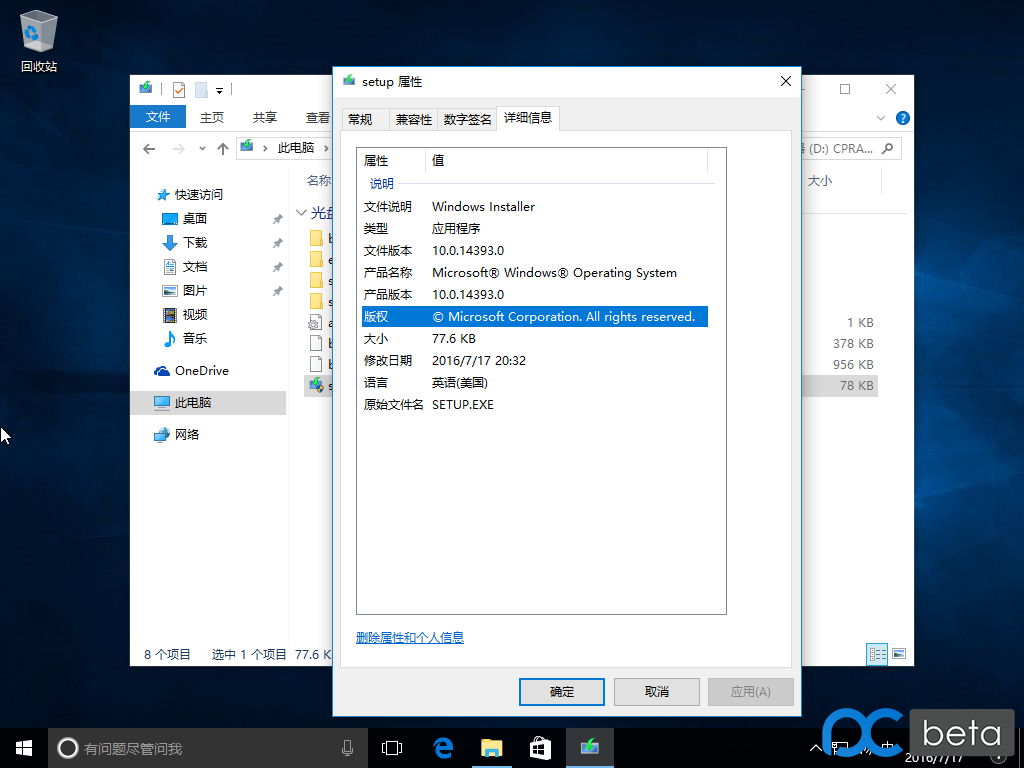Image resolution: width=1024 pixels, height=768 pixels.
Task: Select the 产品名称 row
Action: tap(535, 273)
